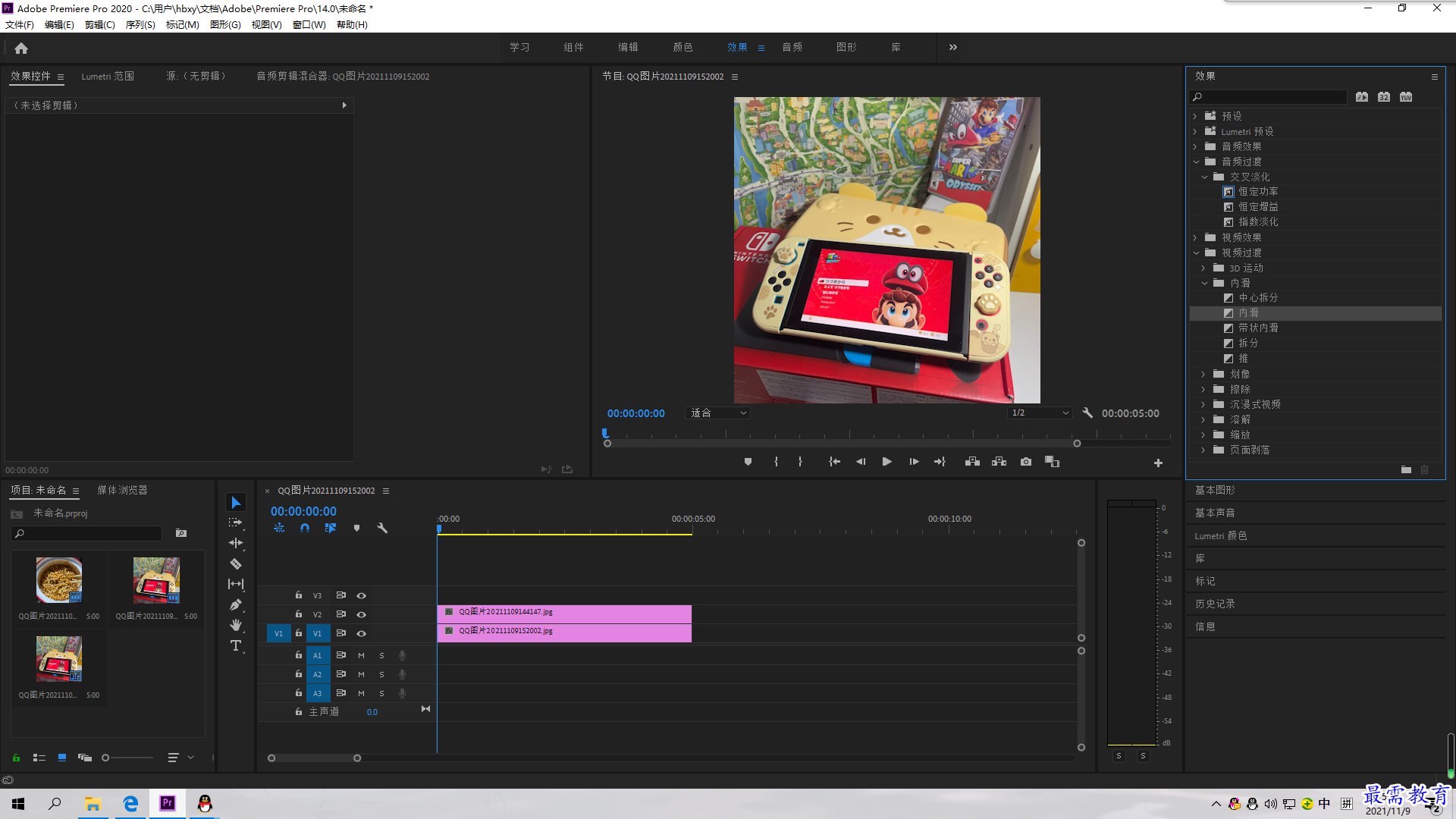Click Go to Out point button
This screenshot has width=1456, height=819.
pyautogui.click(x=940, y=462)
